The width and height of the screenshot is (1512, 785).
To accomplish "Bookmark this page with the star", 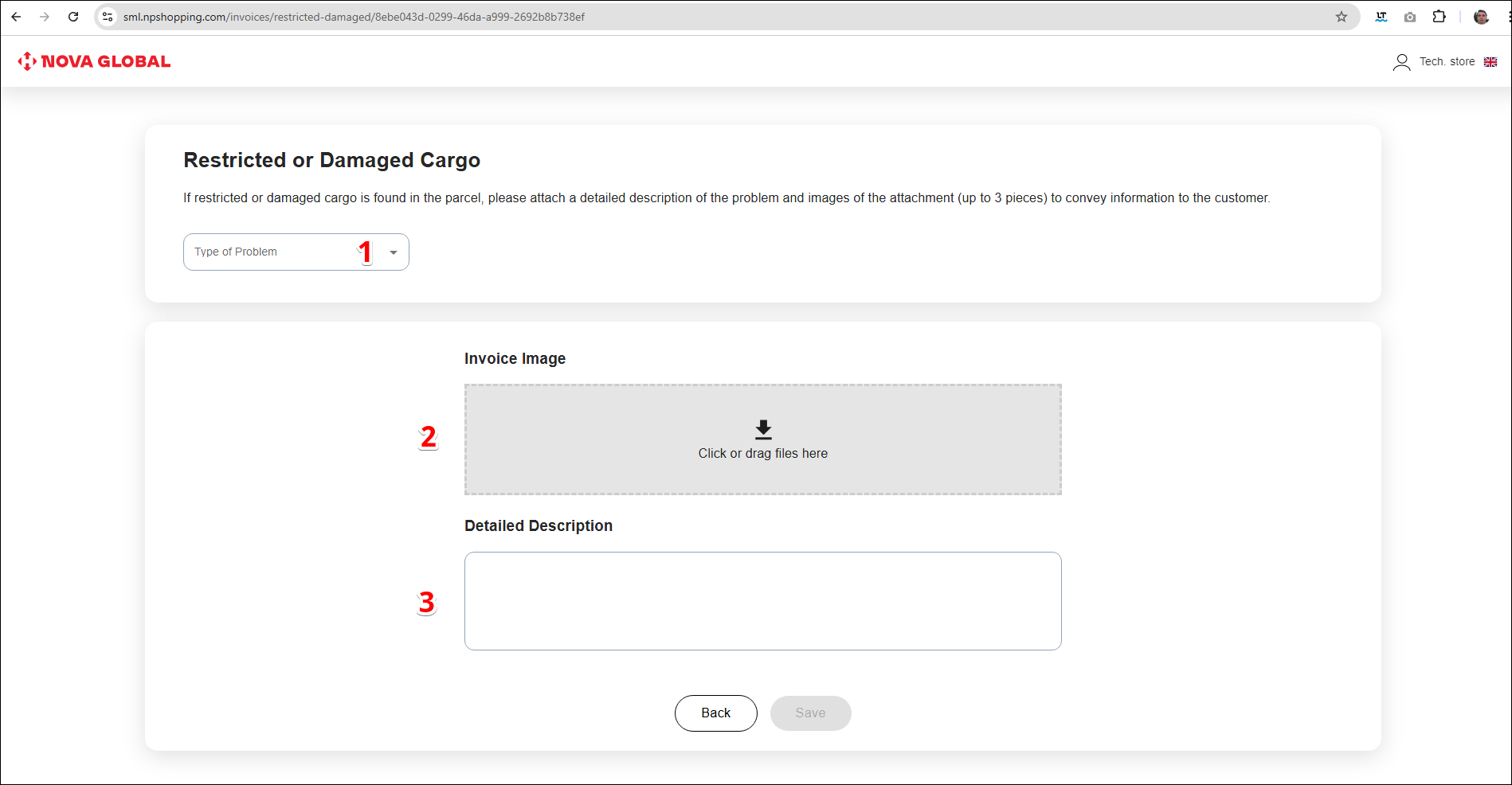I will (x=1342, y=17).
